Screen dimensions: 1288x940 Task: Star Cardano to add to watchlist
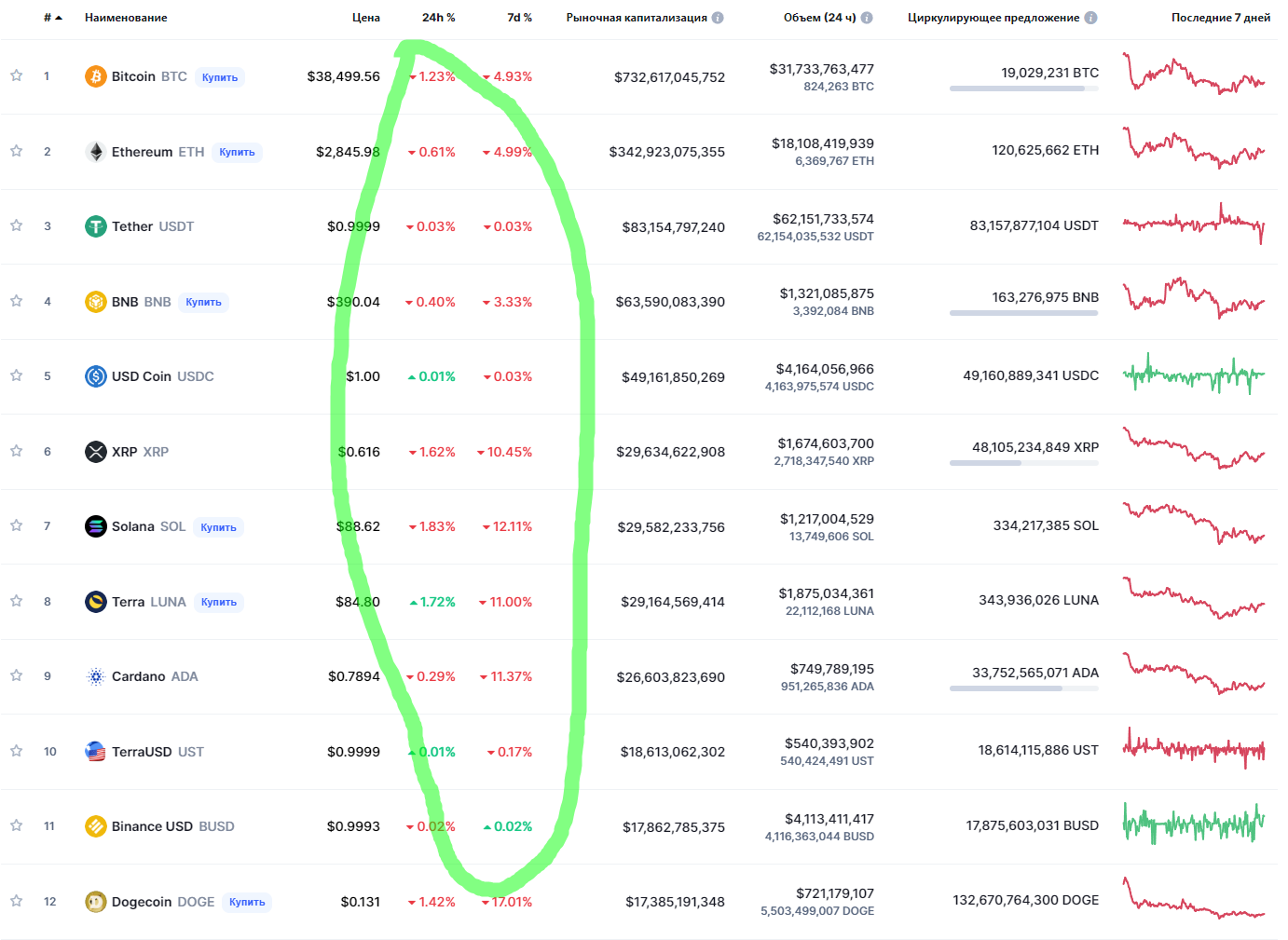[x=16, y=675]
